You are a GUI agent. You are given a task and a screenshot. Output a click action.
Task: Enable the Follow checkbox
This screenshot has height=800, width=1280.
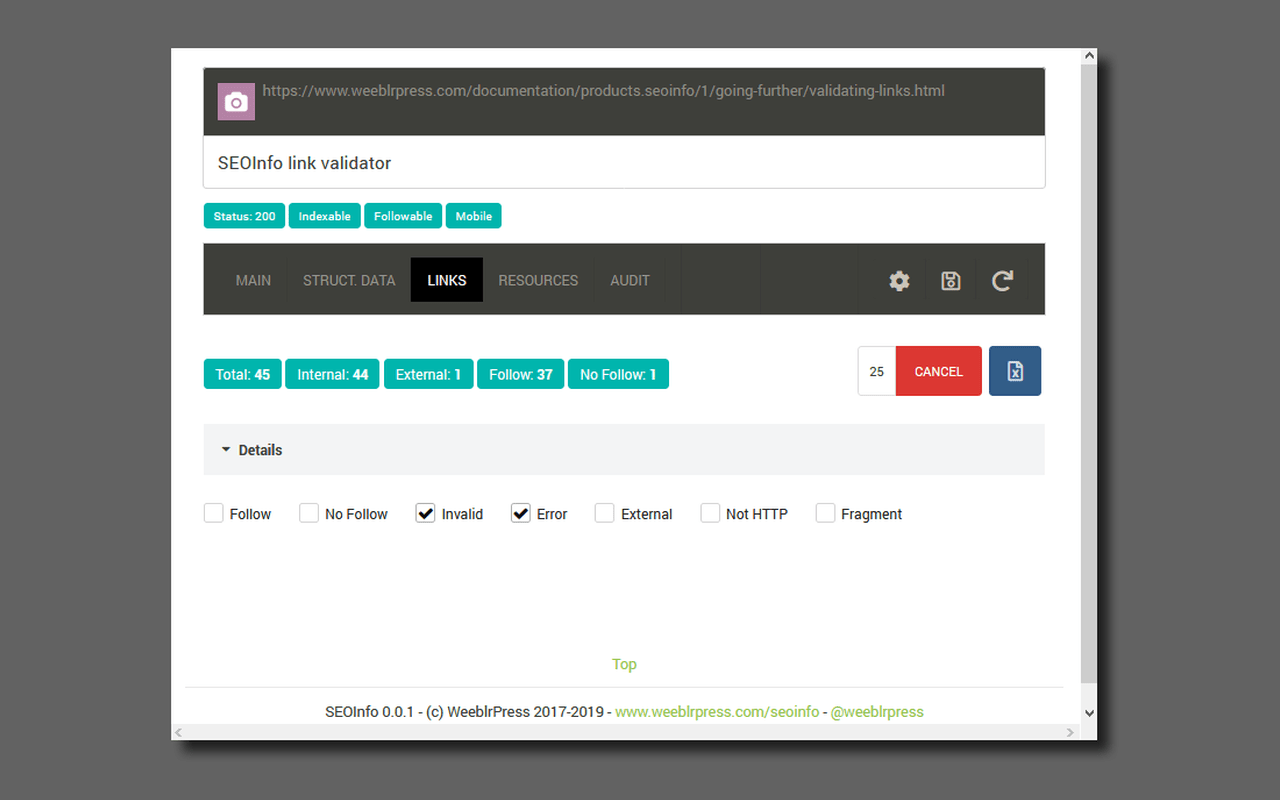(213, 513)
